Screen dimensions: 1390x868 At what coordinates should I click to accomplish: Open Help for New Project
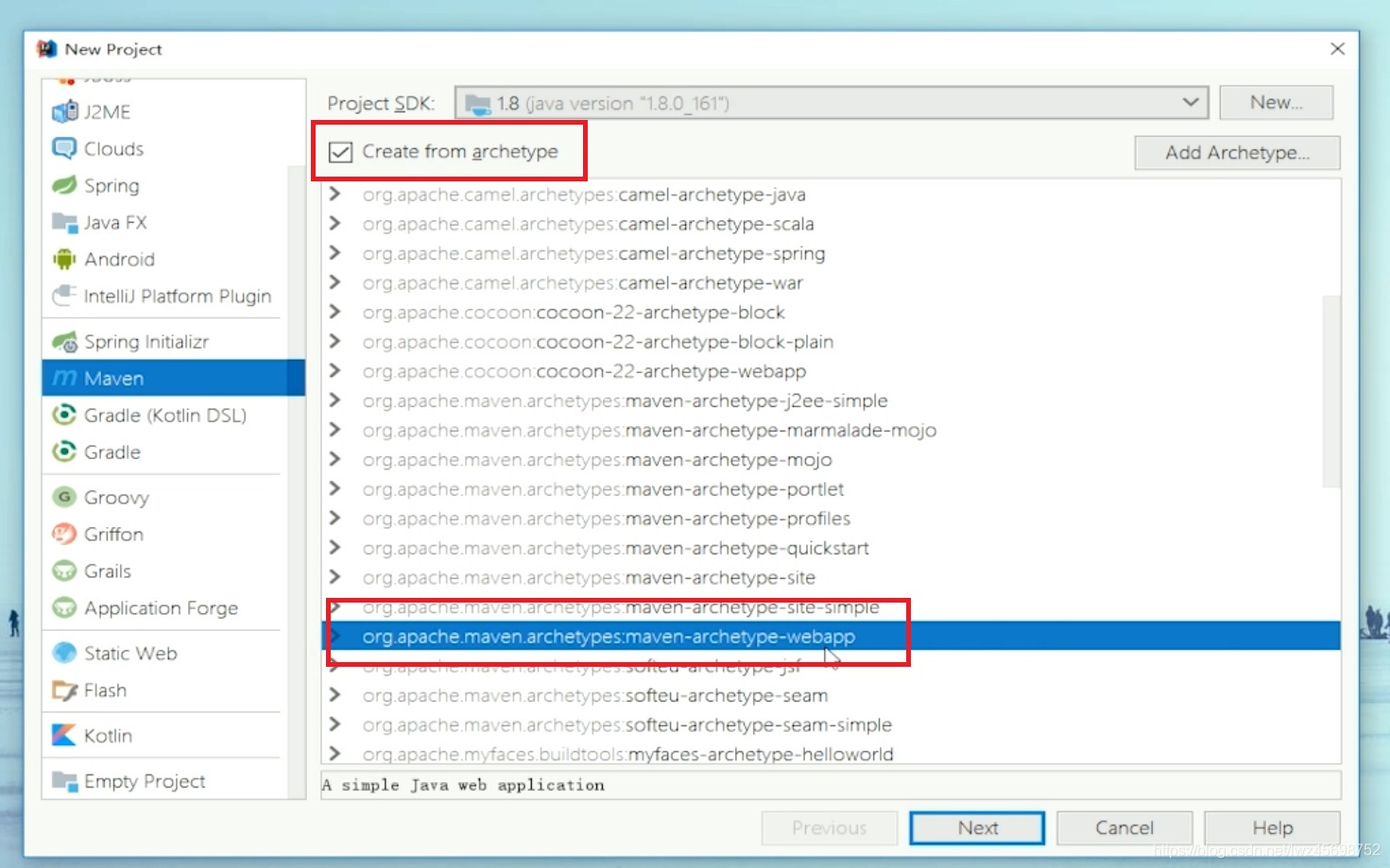1273,827
